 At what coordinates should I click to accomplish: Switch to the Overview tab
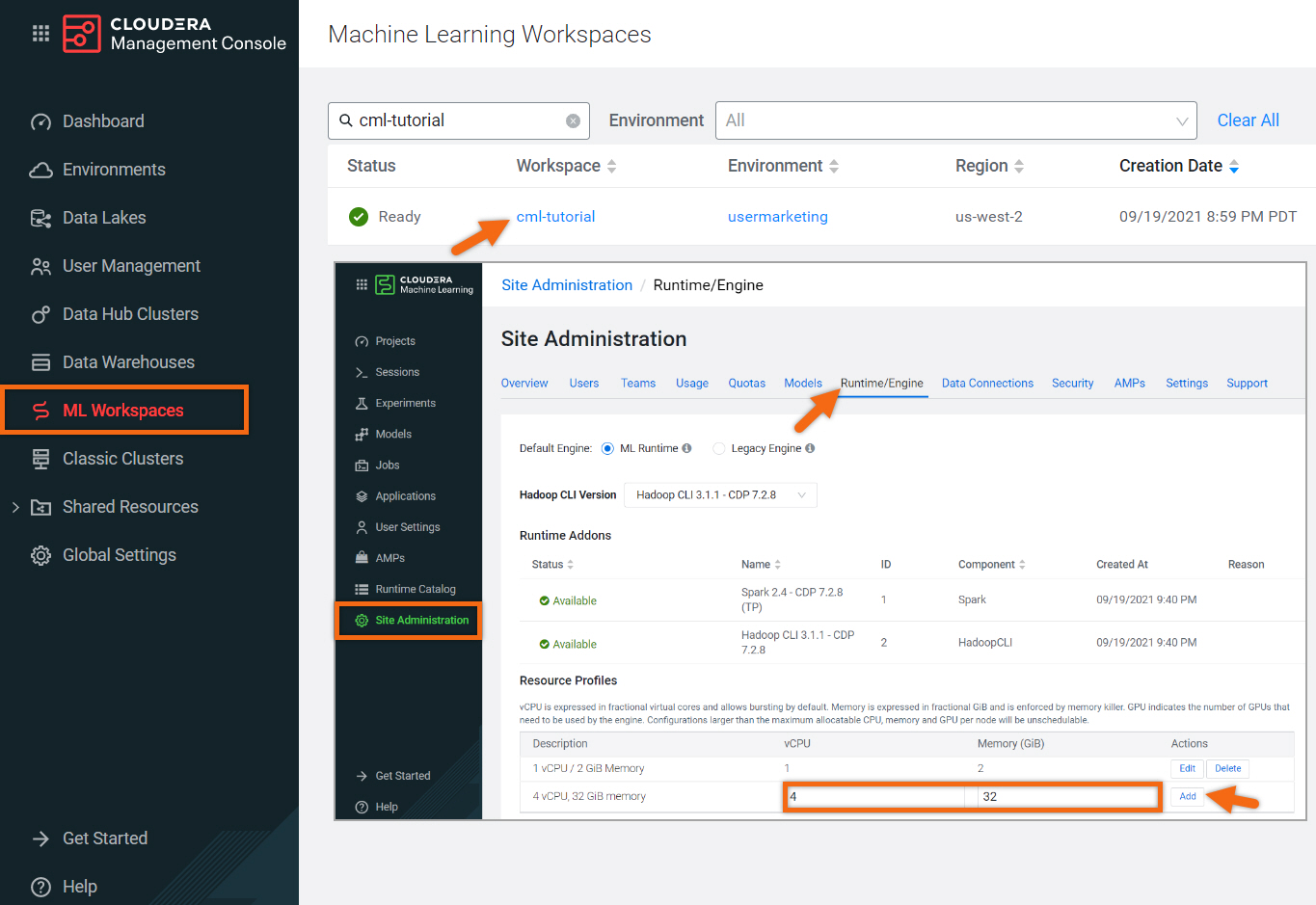pyautogui.click(x=524, y=384)
